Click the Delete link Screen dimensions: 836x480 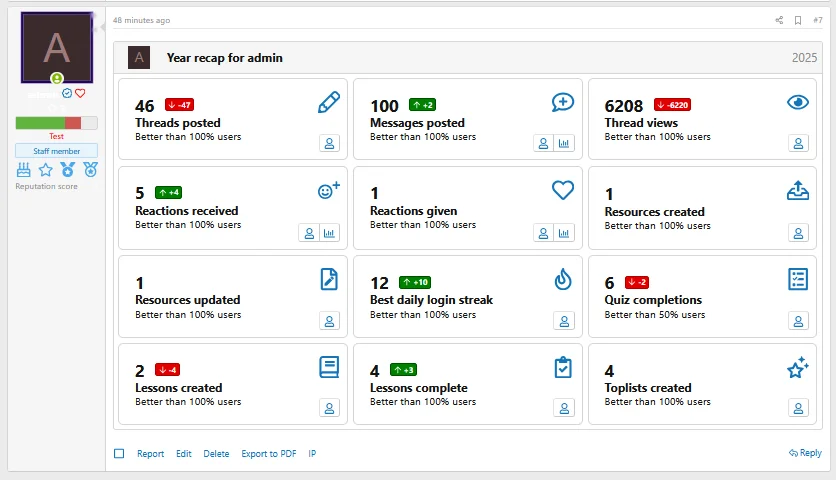coord(216,454)
